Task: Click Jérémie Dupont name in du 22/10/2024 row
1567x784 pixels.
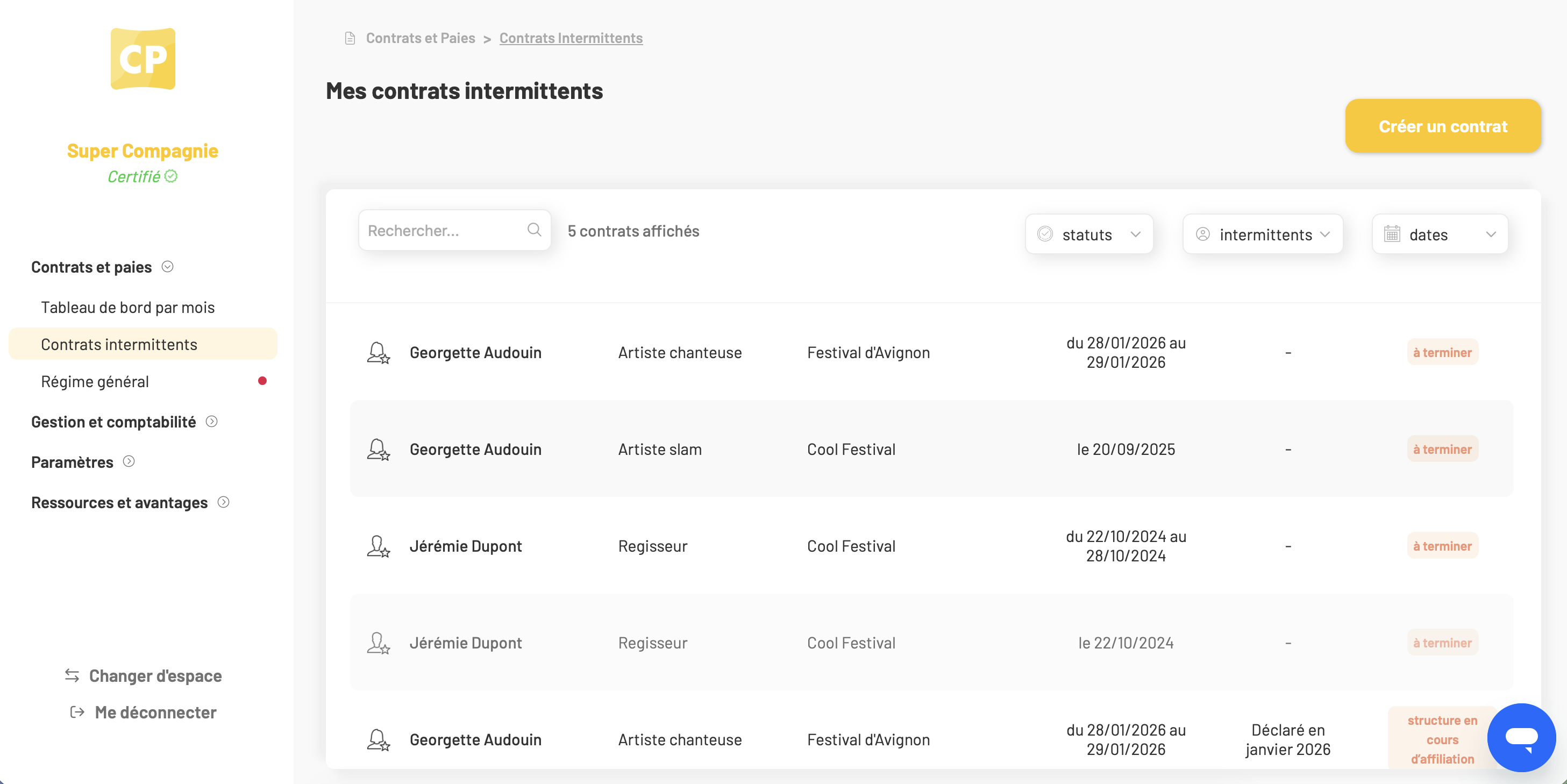Action: click(465, 546)
